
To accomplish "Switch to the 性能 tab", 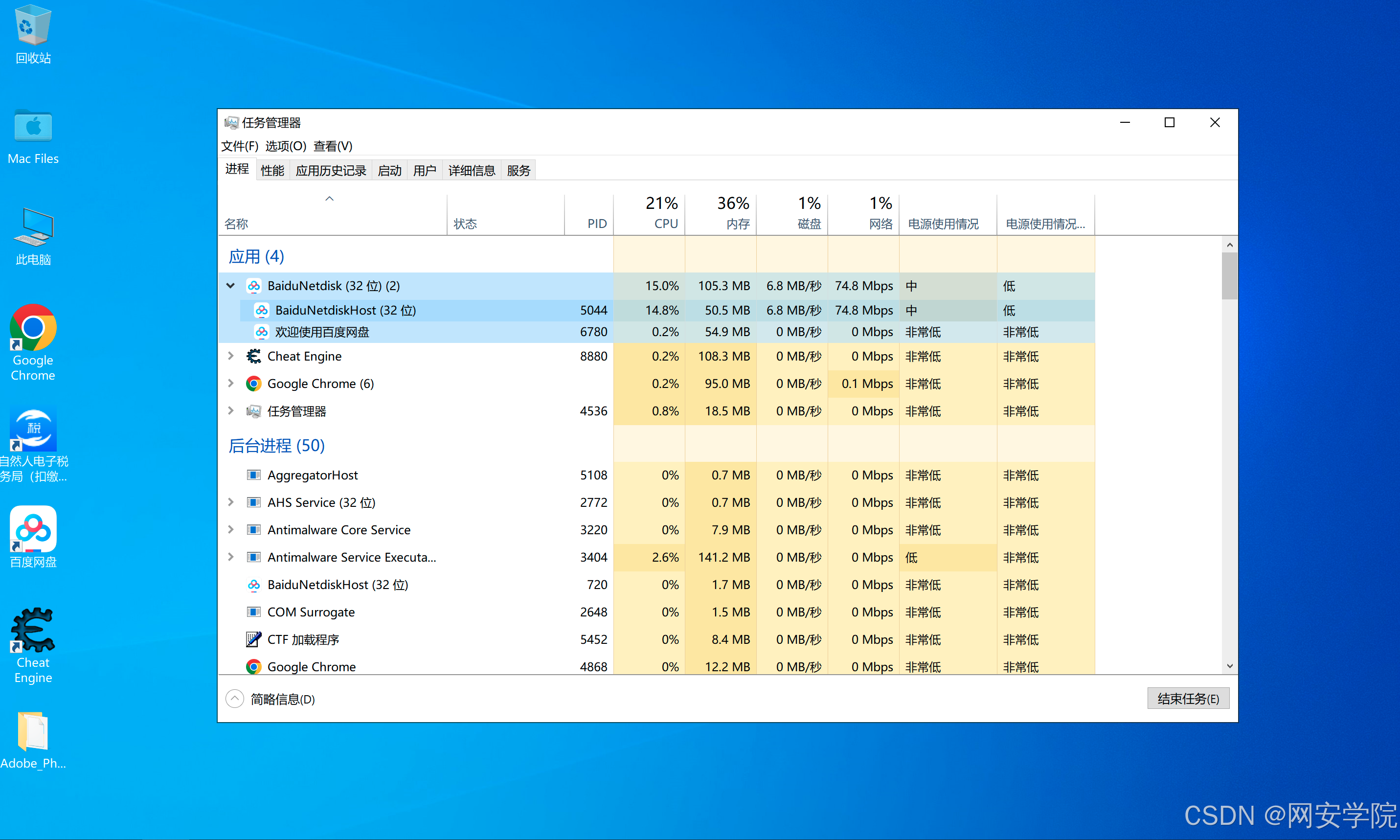I will tap(272, 170).
